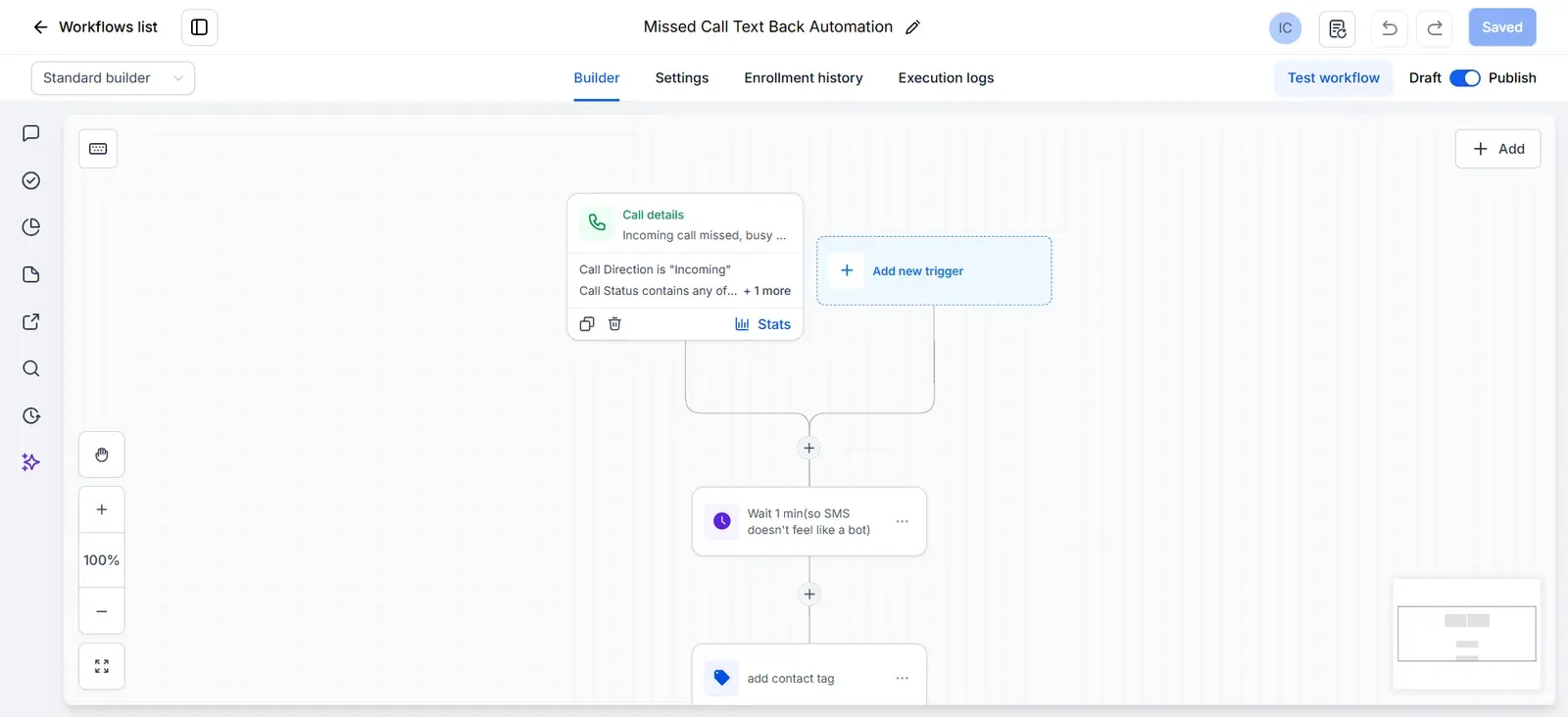Click the phone icon on the trigger
The image size is (1568, 717).
pos(597,223)
